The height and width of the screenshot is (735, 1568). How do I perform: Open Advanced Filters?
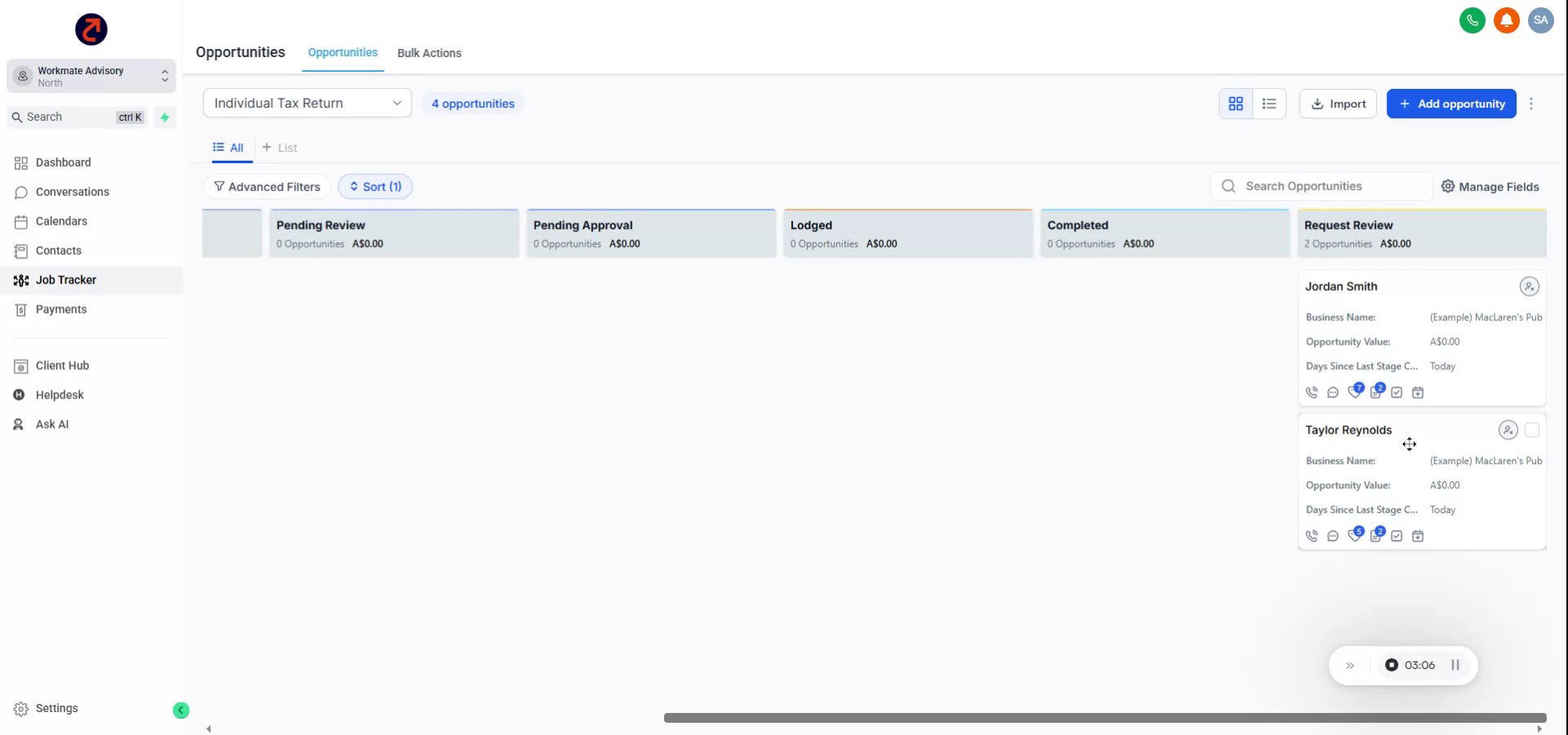click(x=267, y=186)
